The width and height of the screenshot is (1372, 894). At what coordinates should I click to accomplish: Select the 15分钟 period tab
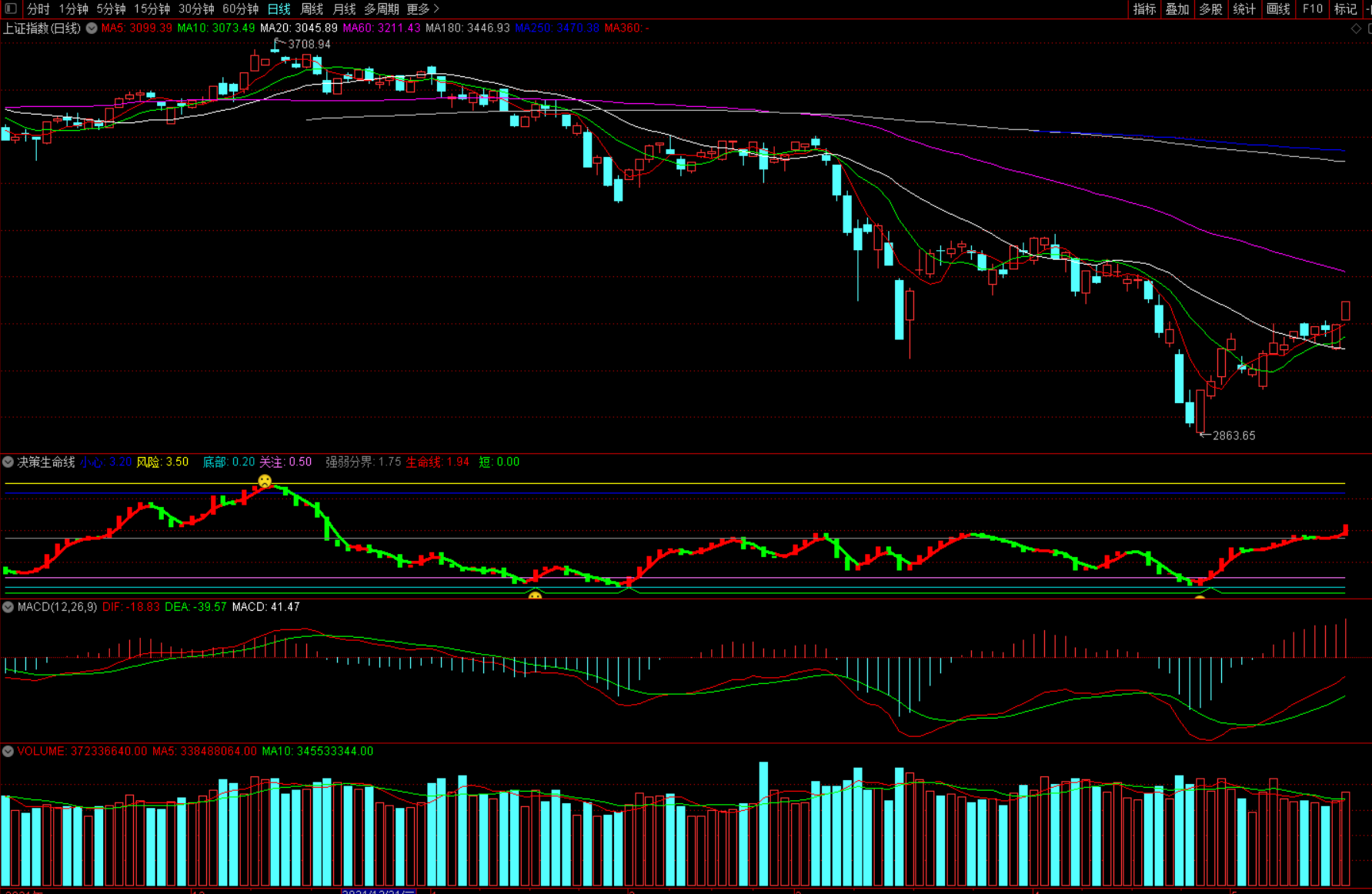(152, 9)
